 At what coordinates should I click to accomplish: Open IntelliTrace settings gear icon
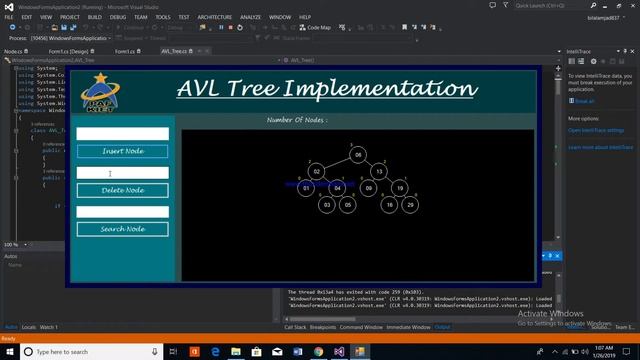click(x=593, y=61)
